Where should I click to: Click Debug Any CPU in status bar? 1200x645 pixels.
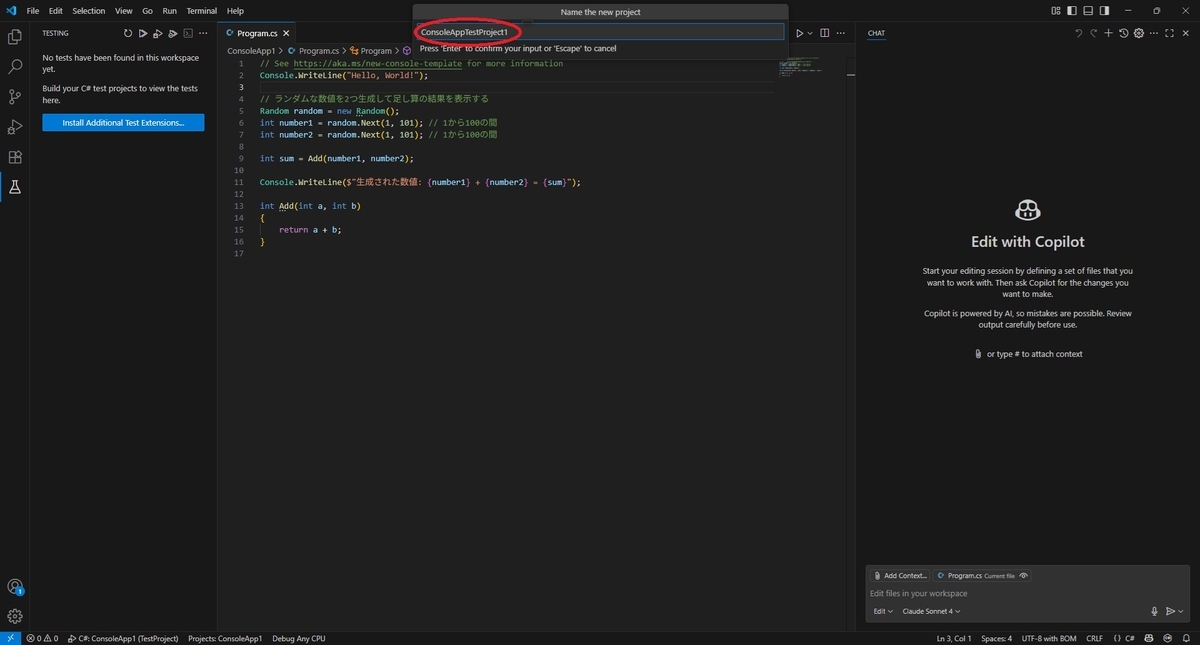click(x=298, y=638)
